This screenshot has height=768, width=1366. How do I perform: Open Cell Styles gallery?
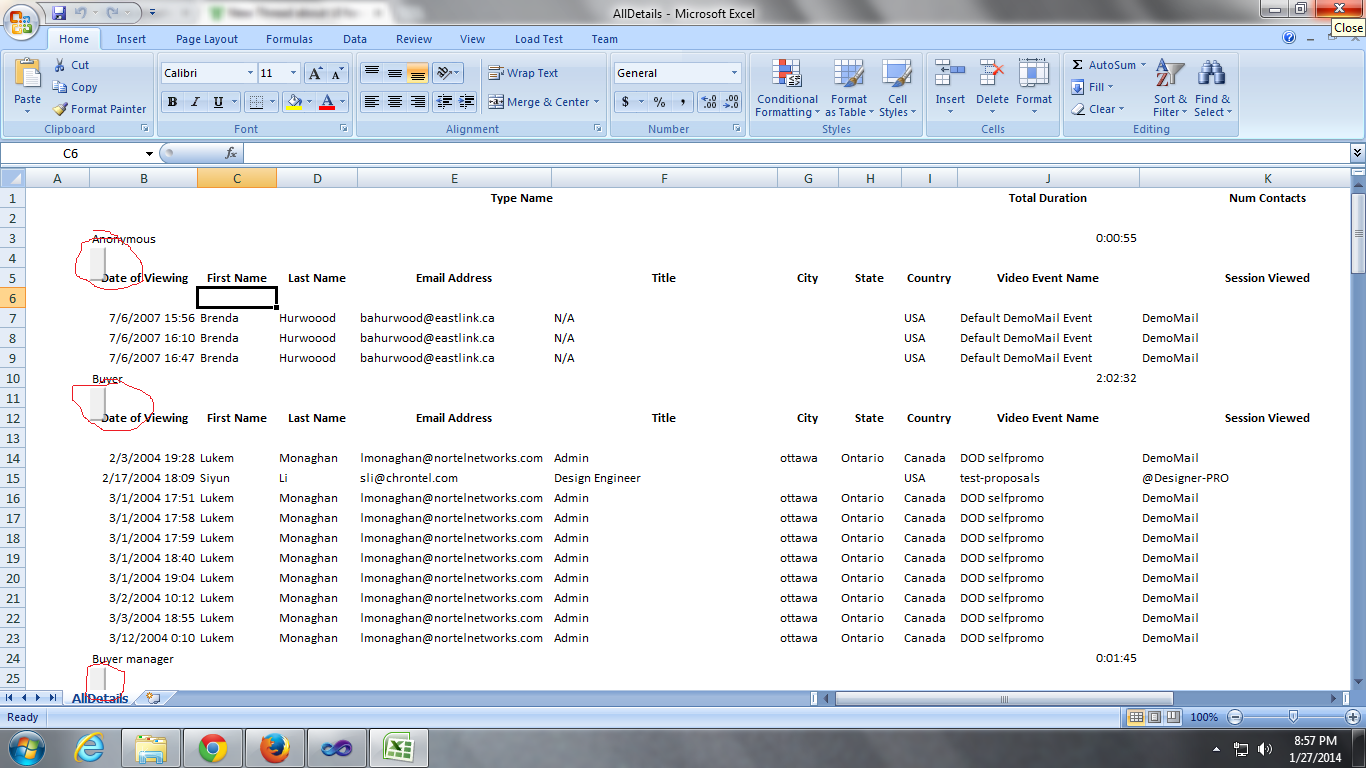coord(897,88)
